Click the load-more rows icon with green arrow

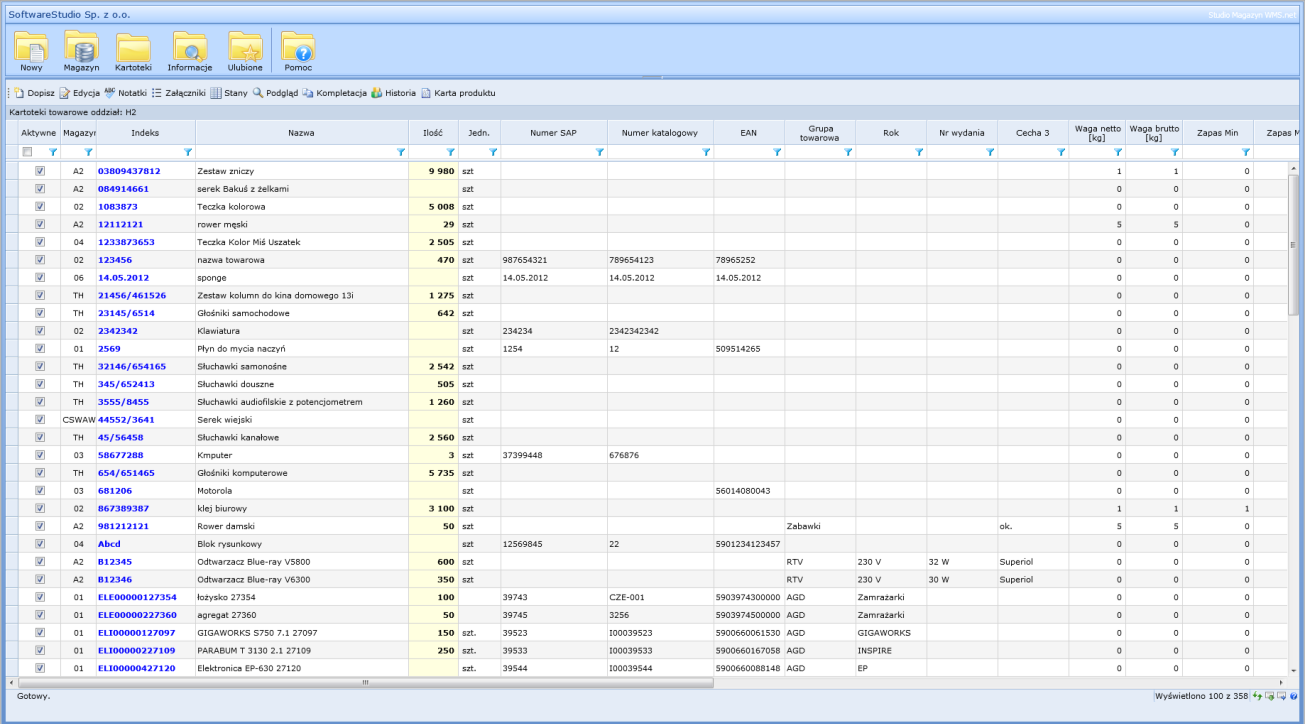1270,695
